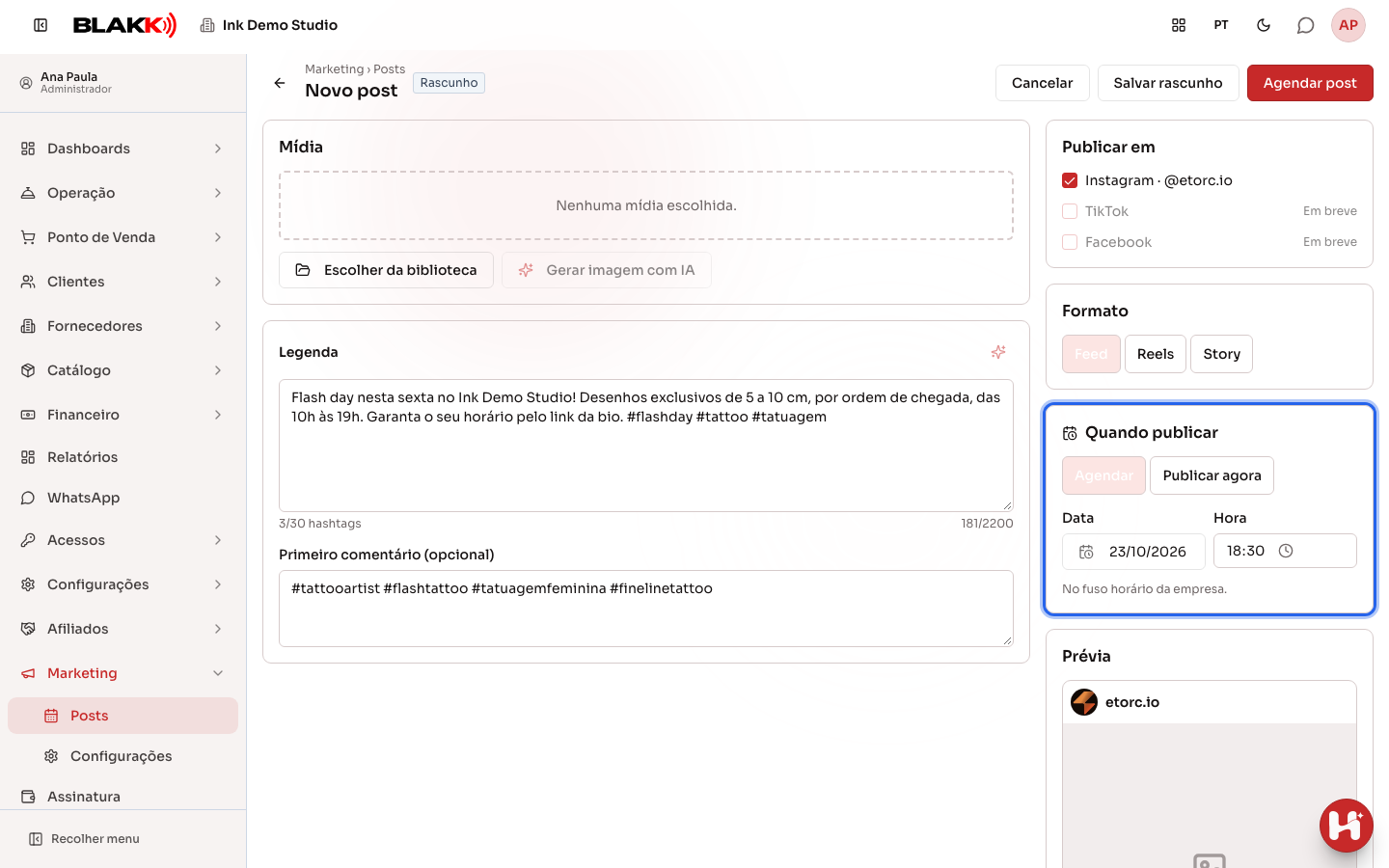Viewport: 1389px width, 868px height.
Task: Click the etorc.io preview avatar
Action: [x=1084, y=702]
